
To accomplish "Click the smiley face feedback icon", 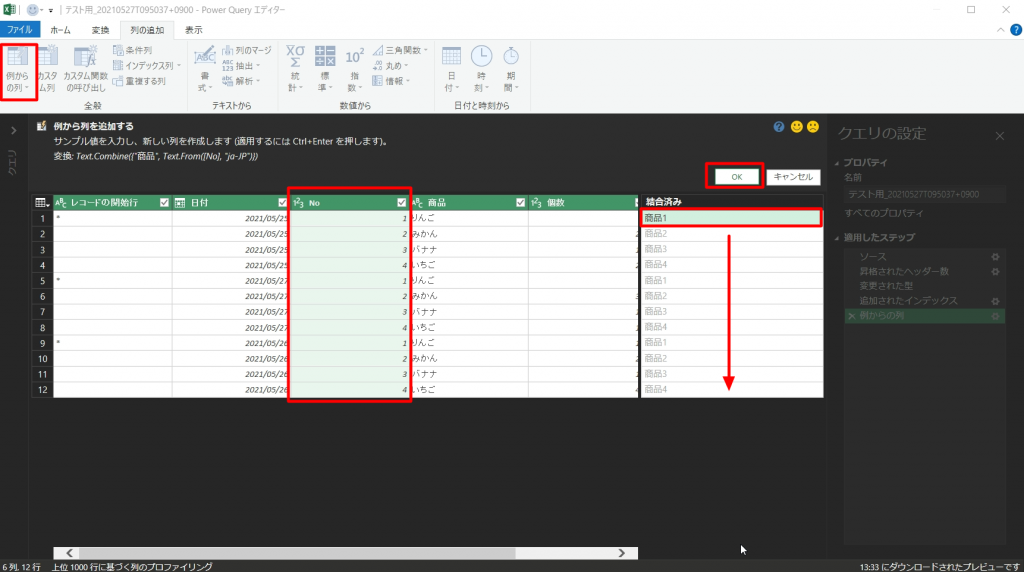I will 796,127.
